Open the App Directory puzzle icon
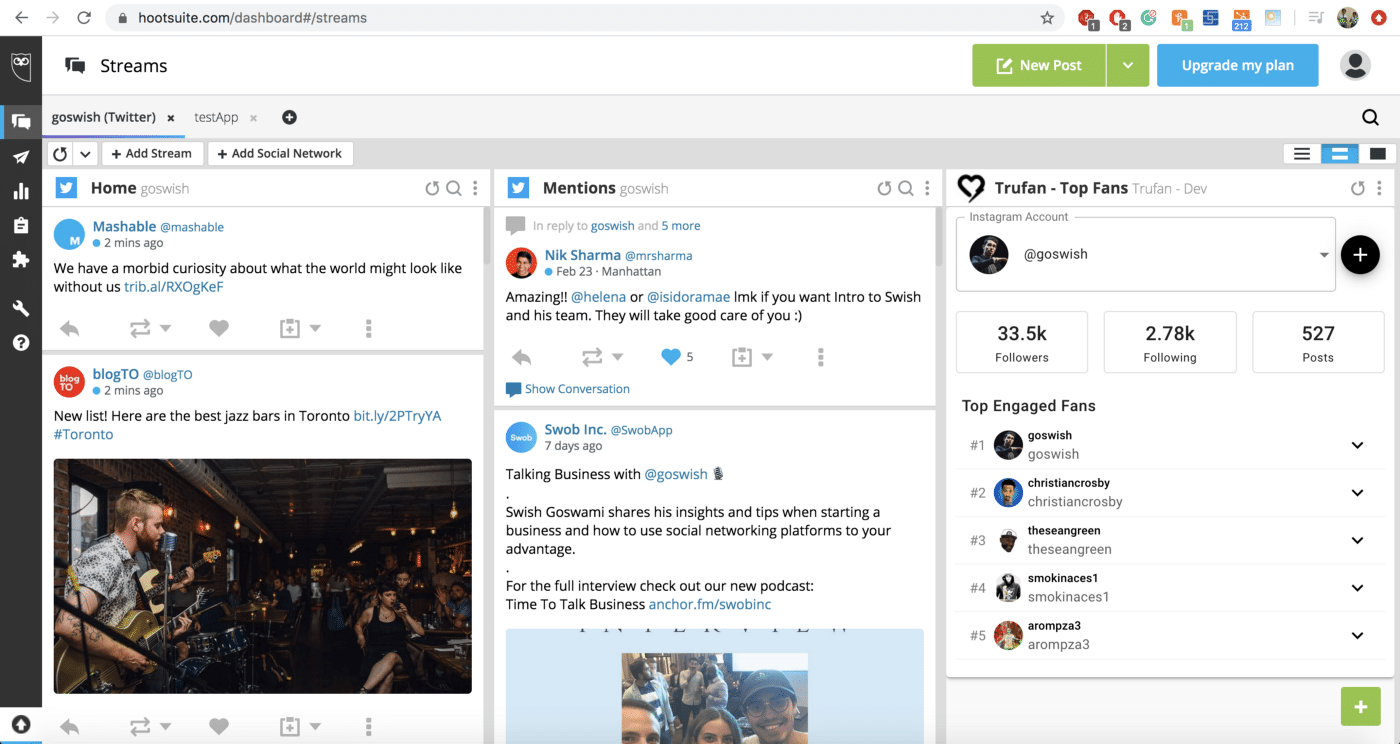The image size is (1400, 744). coord(21,260)
